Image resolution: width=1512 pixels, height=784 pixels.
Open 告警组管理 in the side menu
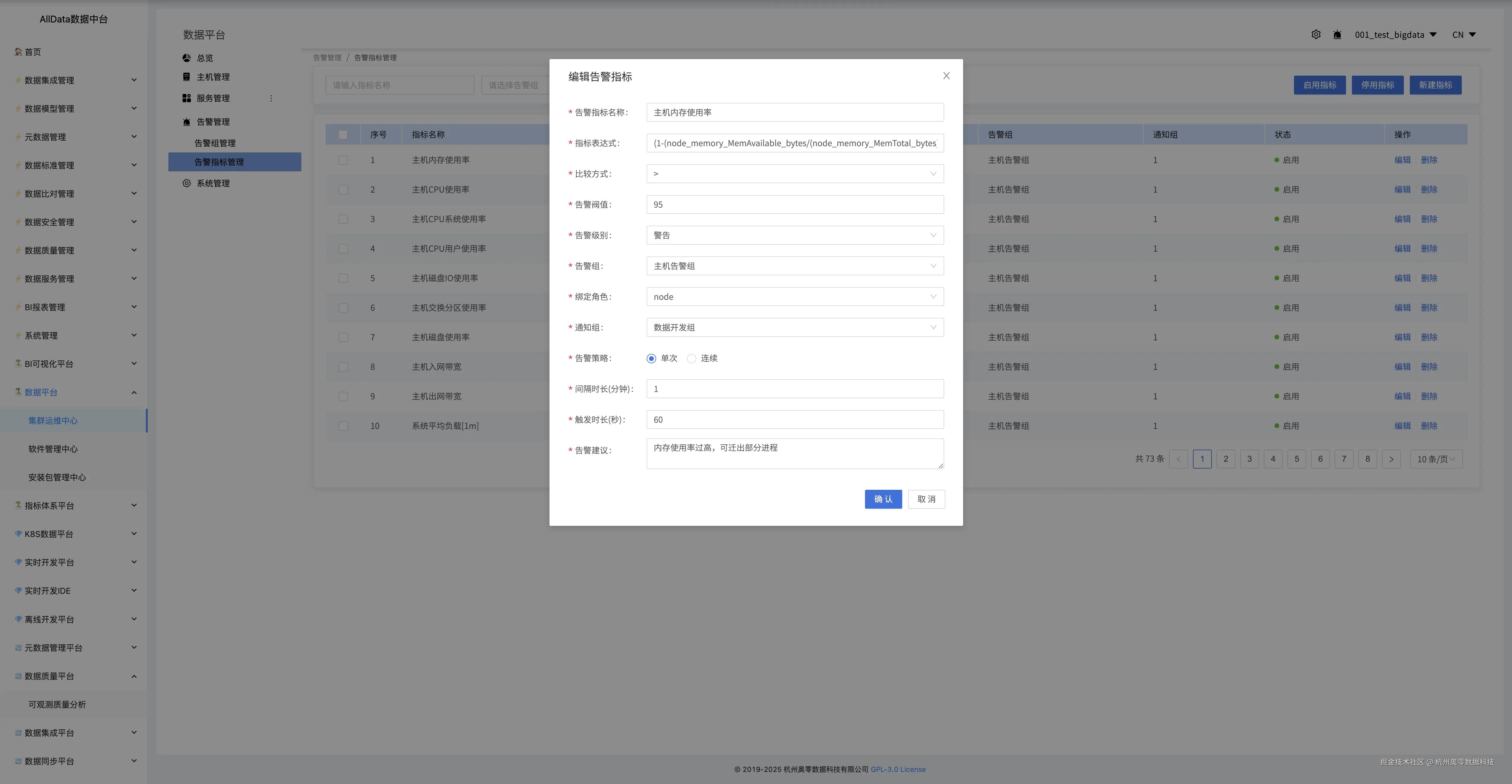pos(215,143)
